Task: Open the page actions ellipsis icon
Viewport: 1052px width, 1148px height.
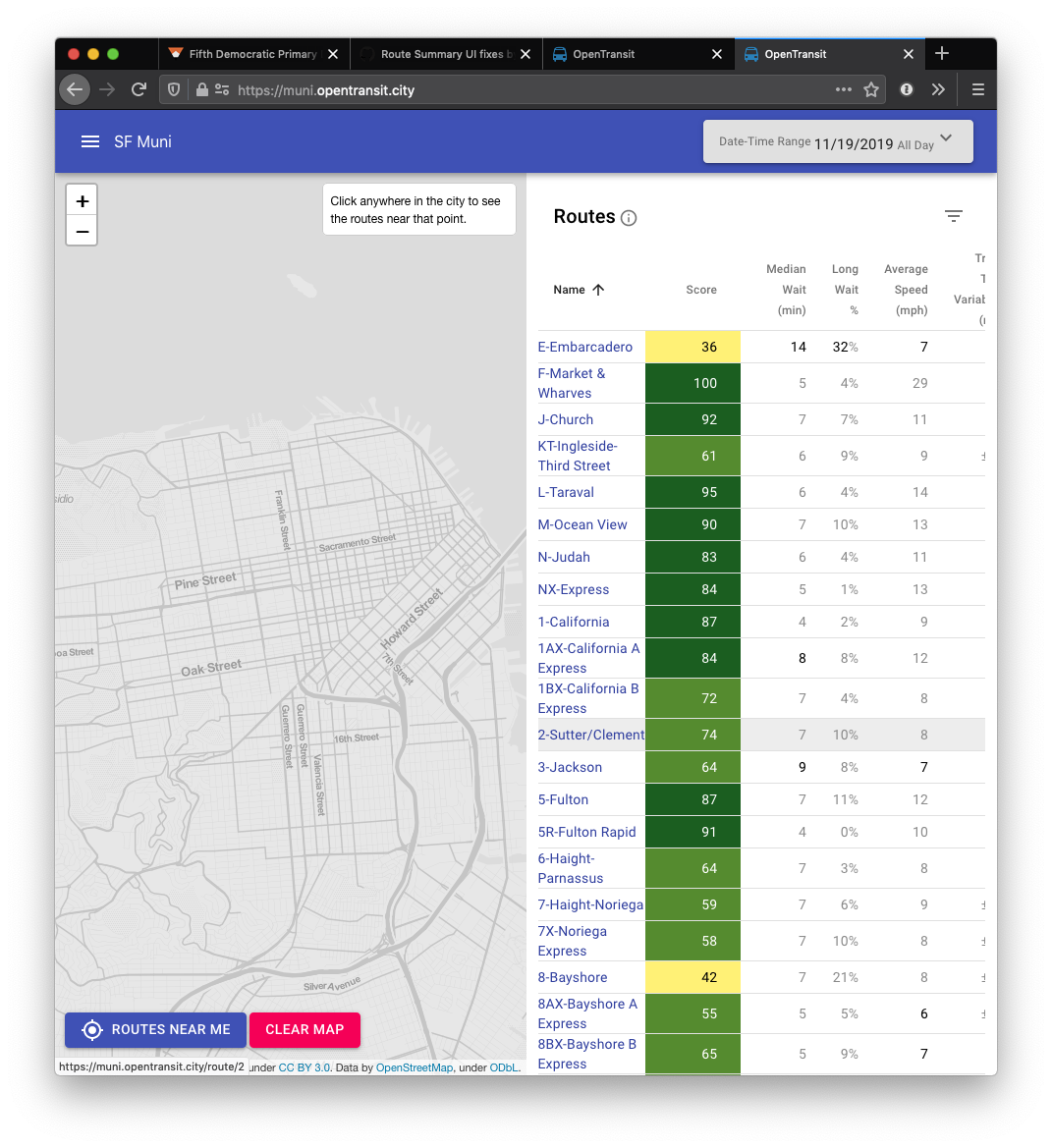Action: [843, 89]
